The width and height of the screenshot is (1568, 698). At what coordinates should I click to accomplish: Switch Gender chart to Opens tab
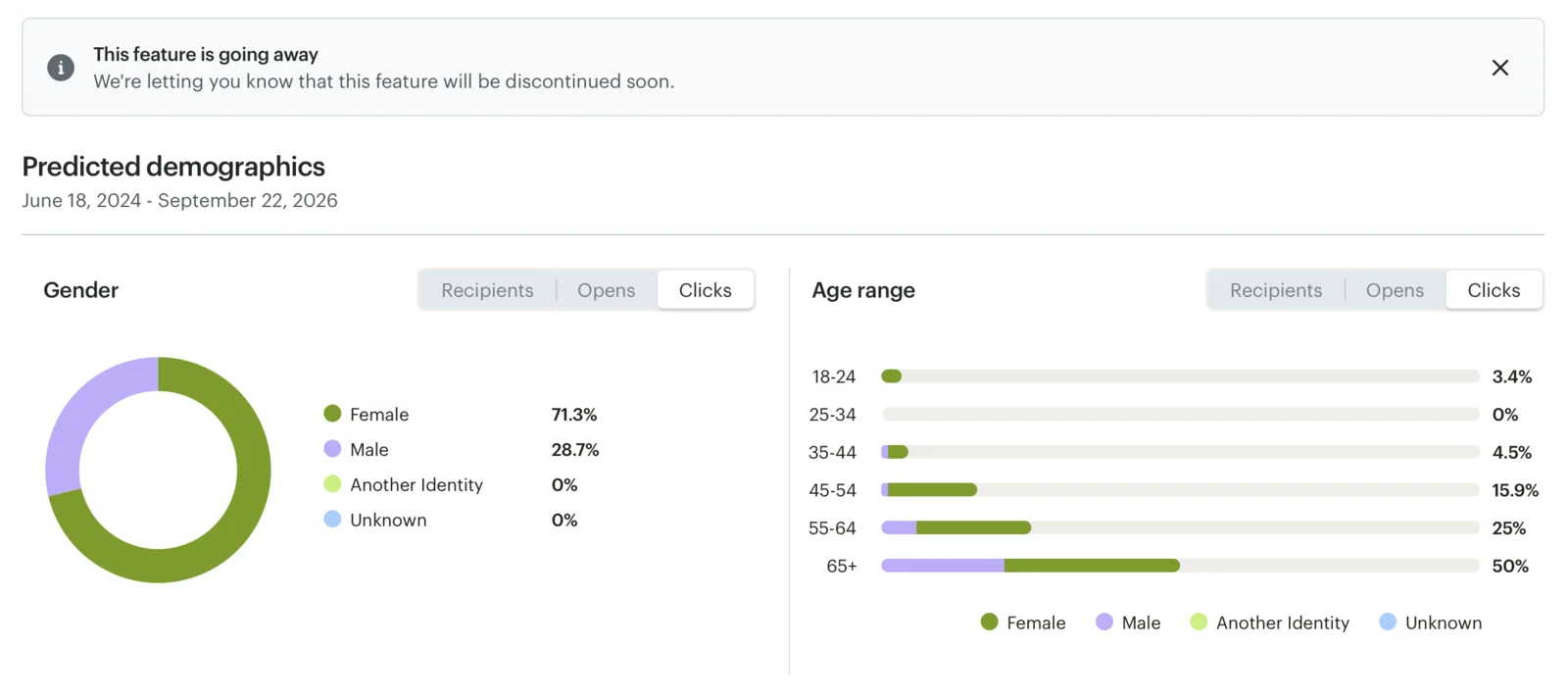[606, 290]
